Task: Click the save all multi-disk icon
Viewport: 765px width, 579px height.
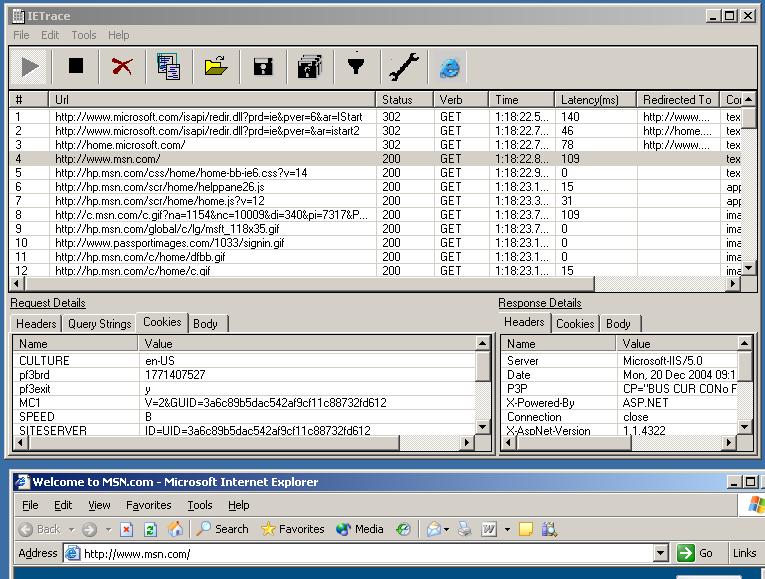Action: 309,67
